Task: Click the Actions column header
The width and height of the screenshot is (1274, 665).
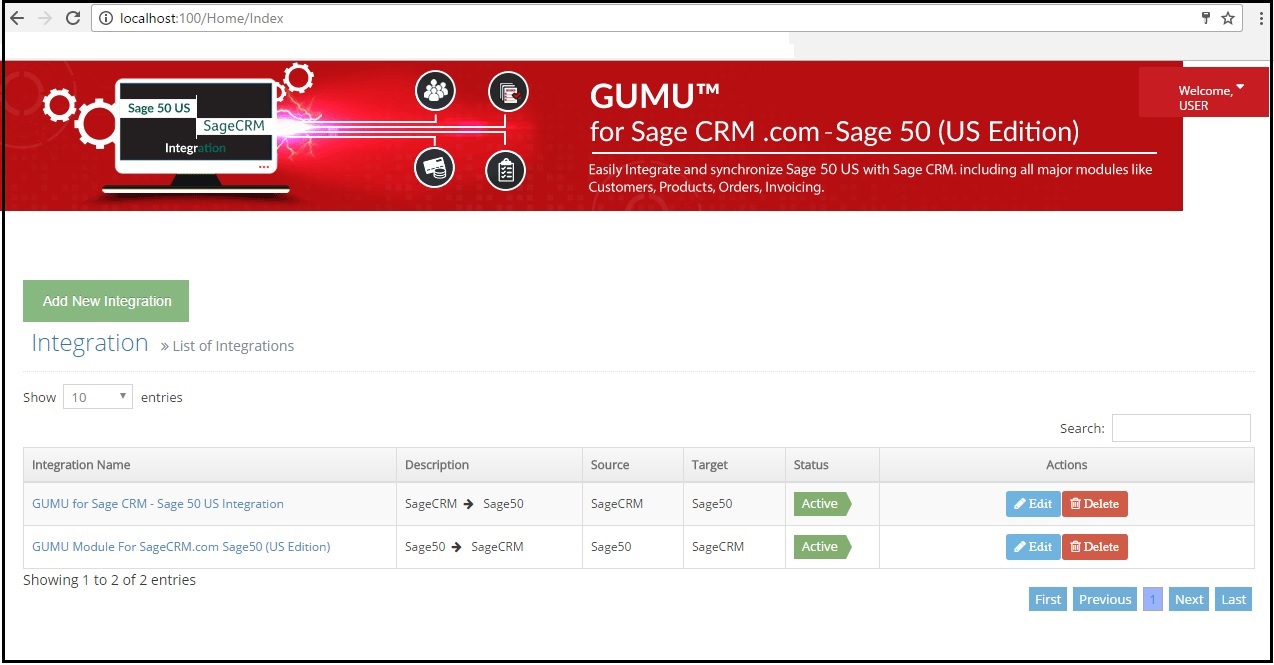Action: [1067, 465]
